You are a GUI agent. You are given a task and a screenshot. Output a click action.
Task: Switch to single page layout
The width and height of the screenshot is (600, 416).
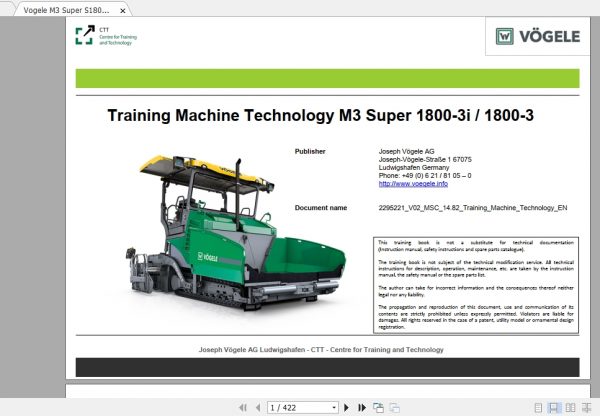pos(538,408)
